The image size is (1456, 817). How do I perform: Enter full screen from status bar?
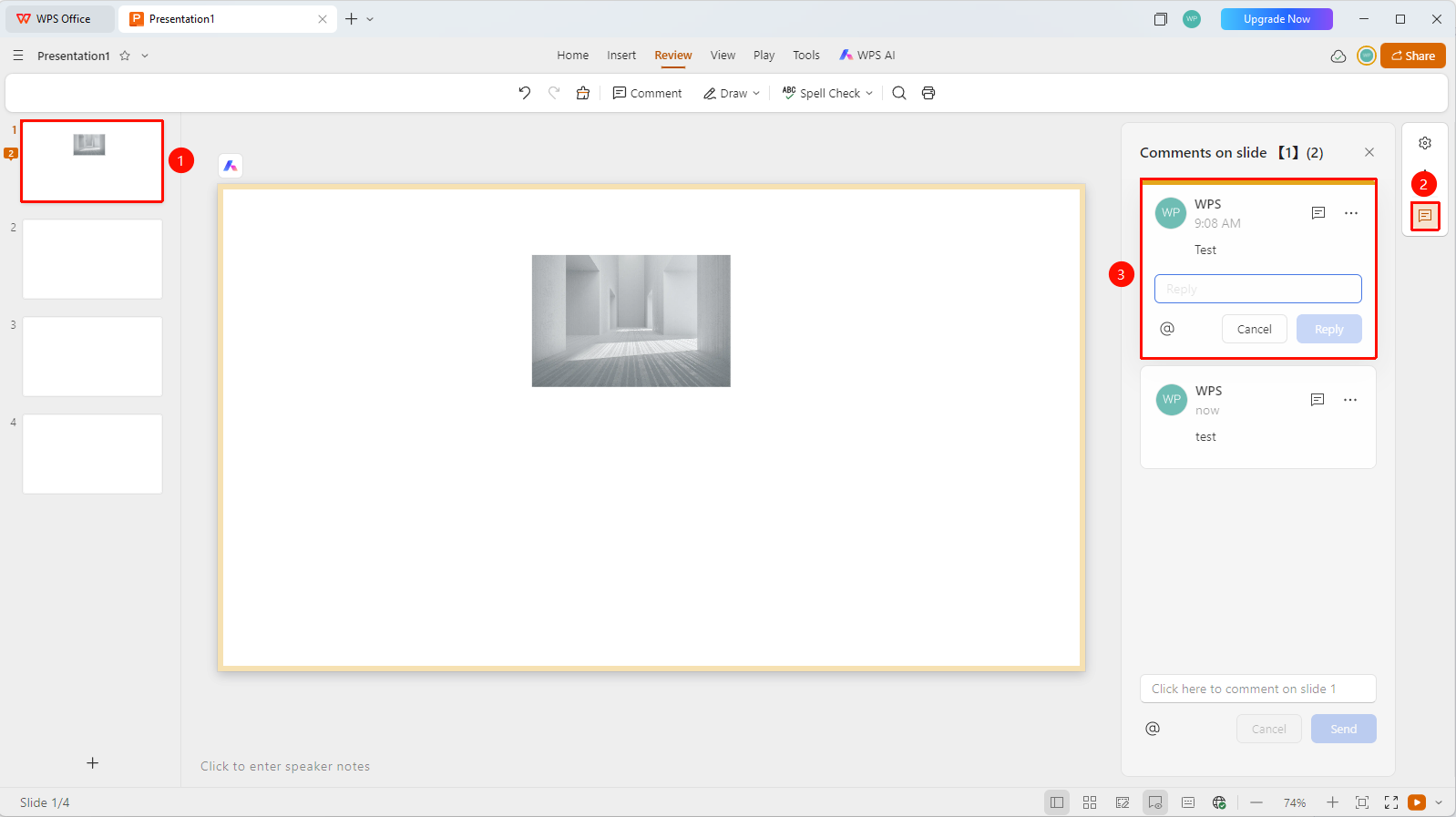[x=1391, y=802]
